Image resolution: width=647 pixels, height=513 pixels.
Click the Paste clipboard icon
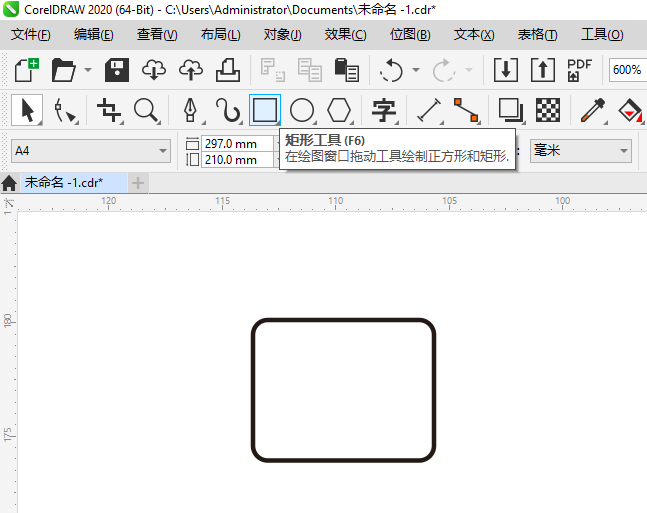[x=346, y=70]
